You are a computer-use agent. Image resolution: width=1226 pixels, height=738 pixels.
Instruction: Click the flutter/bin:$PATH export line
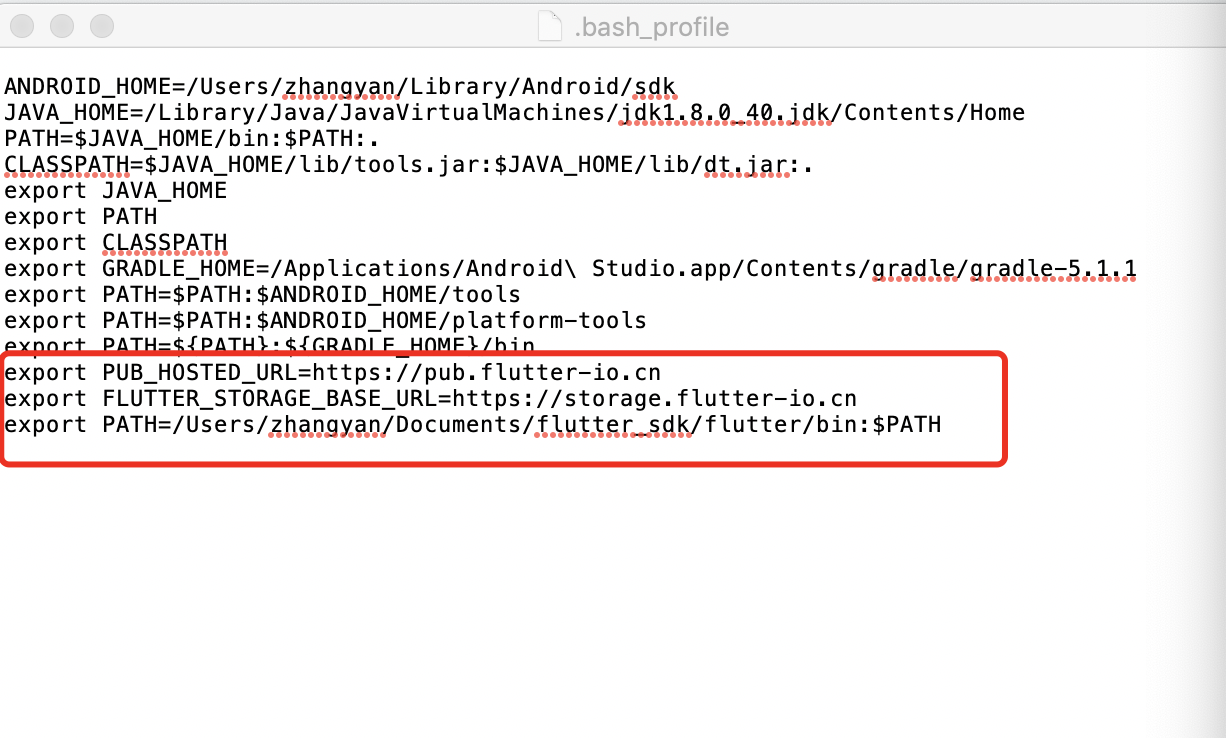472,425
